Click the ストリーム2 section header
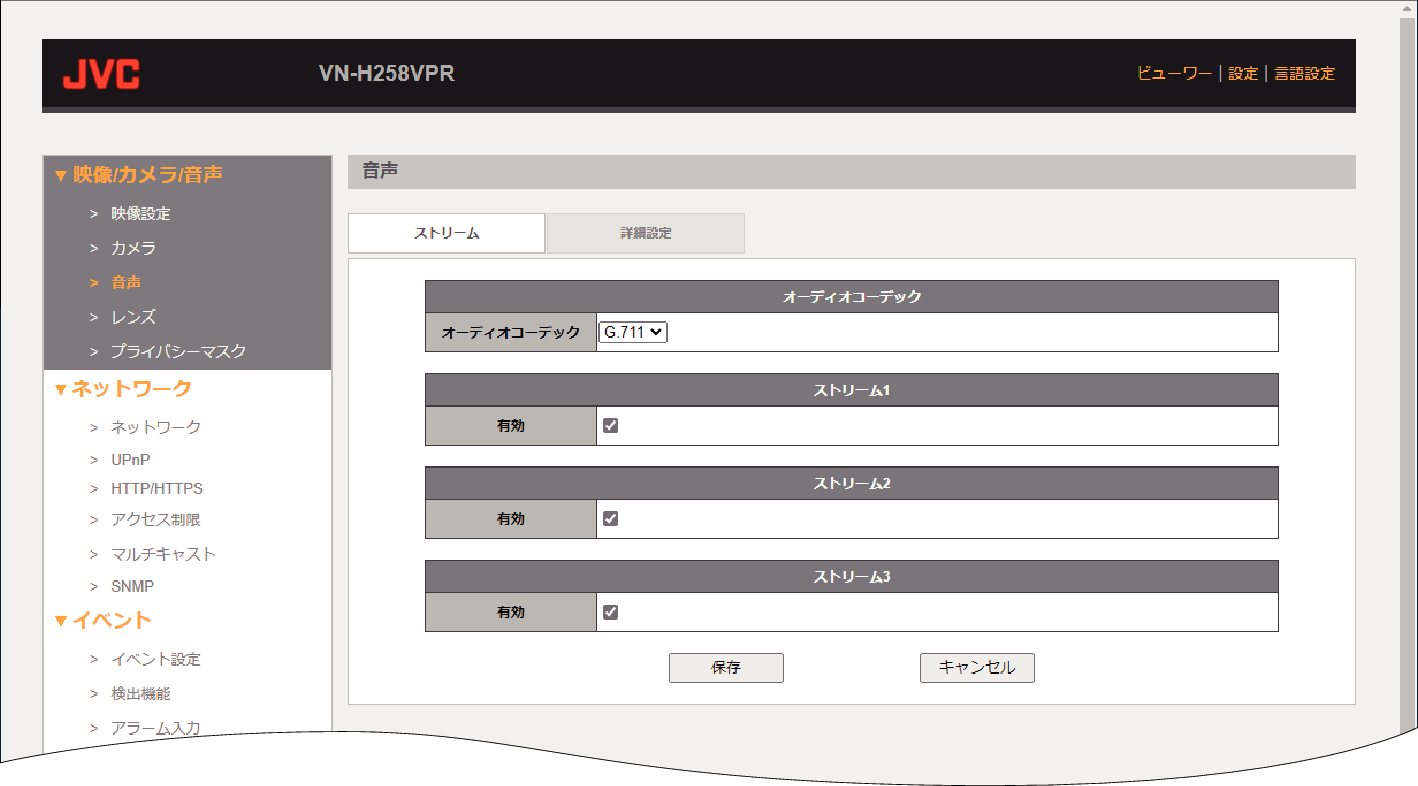Viewport: 1418px width, 786px height. 852,483
